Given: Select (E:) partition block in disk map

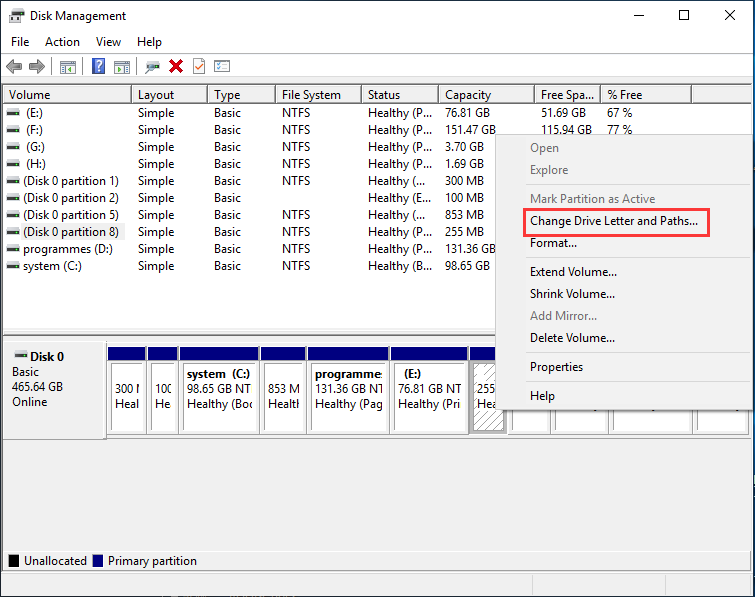Looking at the screenshot, I should 429,390.
